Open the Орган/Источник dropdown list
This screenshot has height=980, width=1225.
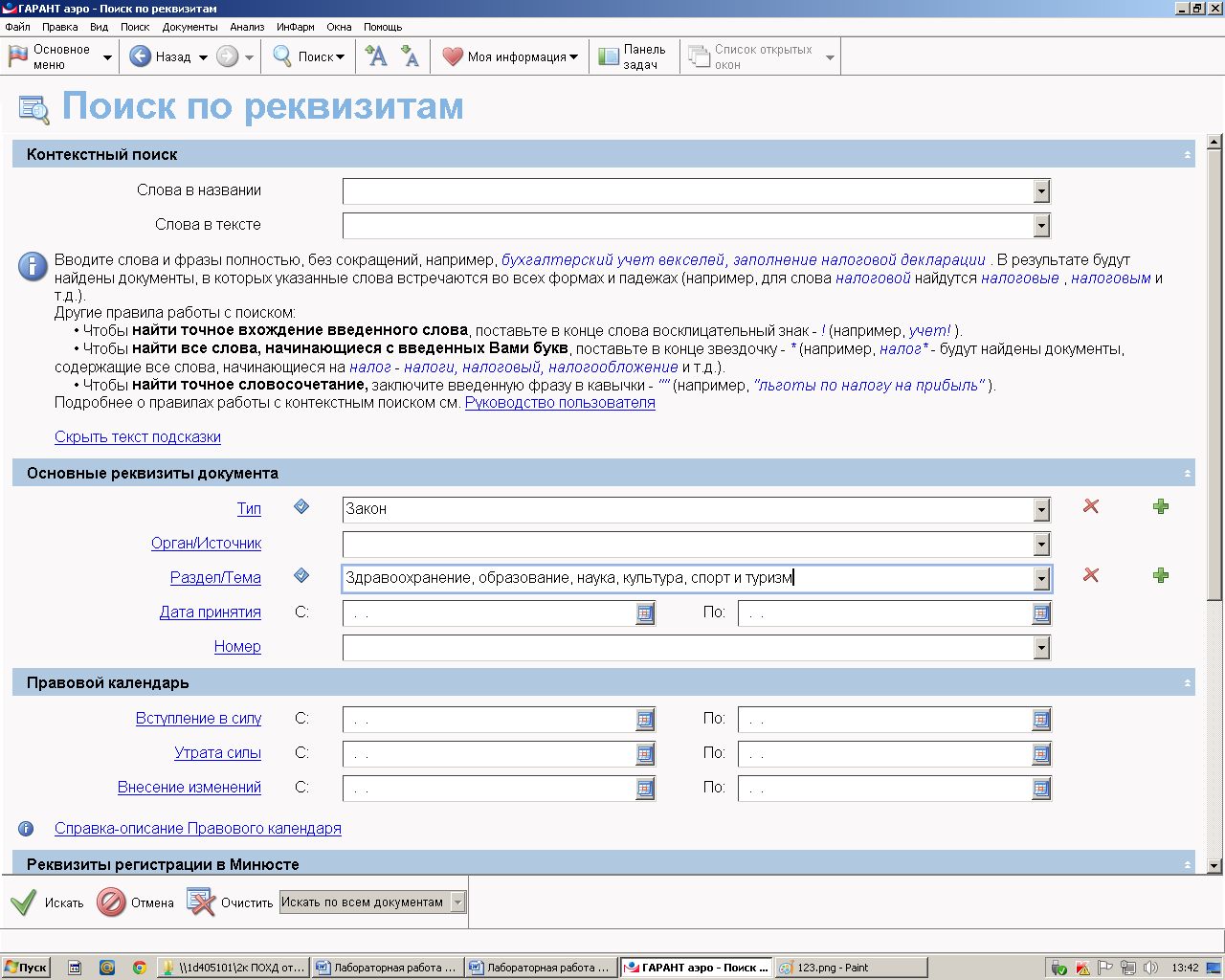[1041, 545]
